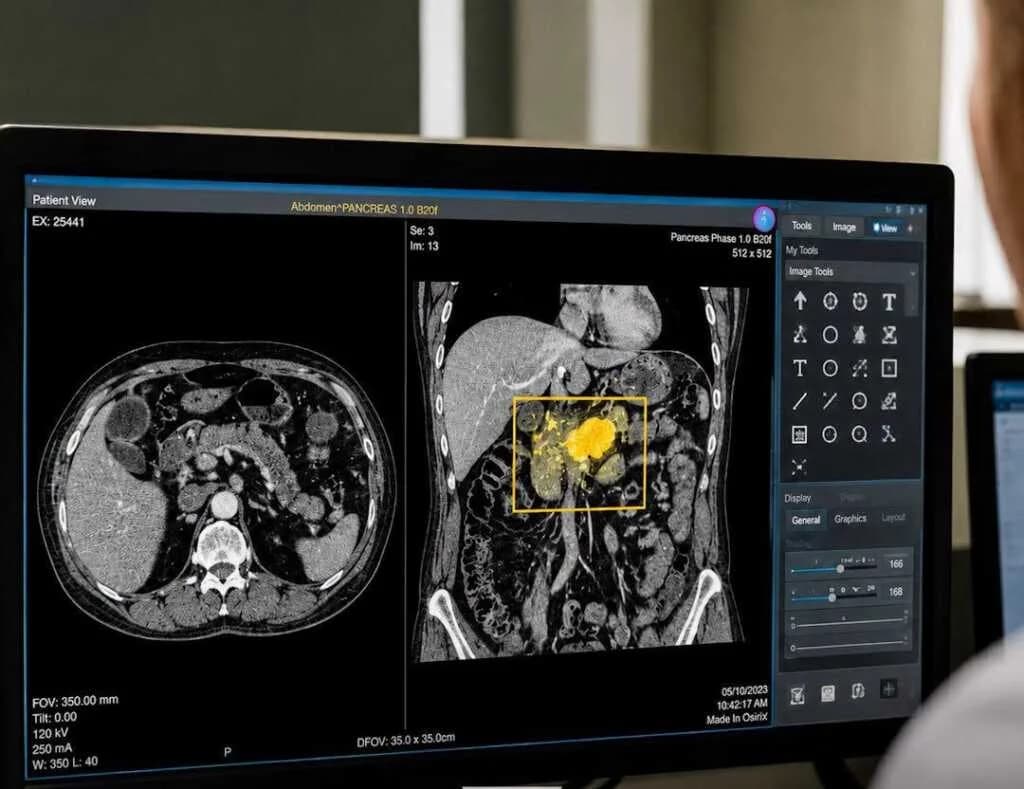The width and height of the screenshot is (1024, 789).
Task: Switch to the Image tab
Action: pyautogui.click(x=844, y=227)
